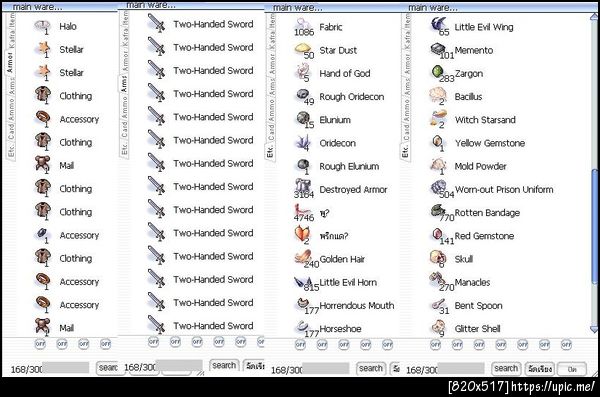This screenshot has height=397, width=600.
Task: Click the "Destroyed Armor" label
Action: (x=353, y=190)
